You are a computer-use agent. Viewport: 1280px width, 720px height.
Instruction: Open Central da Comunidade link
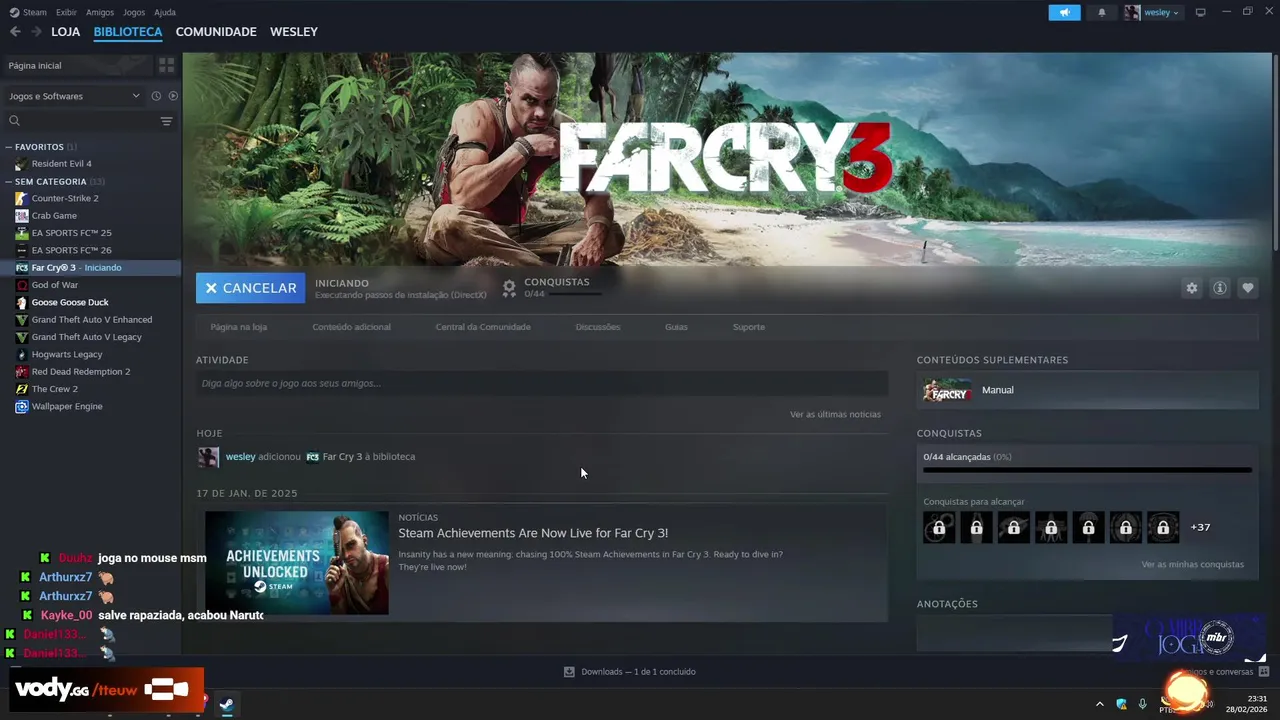tap(483, 327)
